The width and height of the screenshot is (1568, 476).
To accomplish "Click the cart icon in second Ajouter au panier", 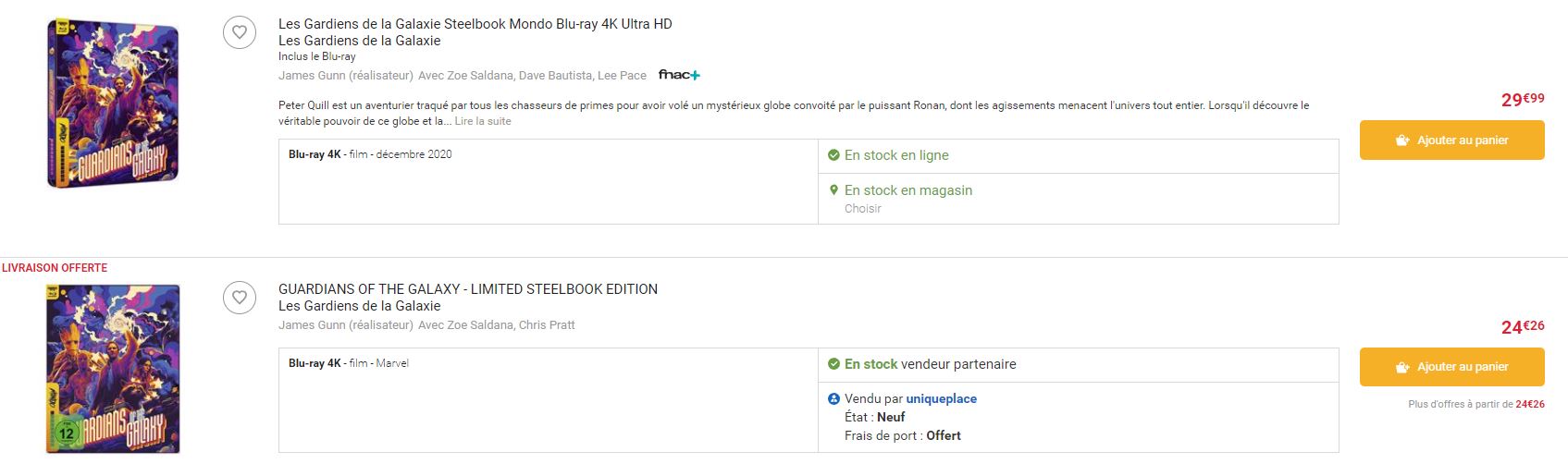I will point(1402,367).
